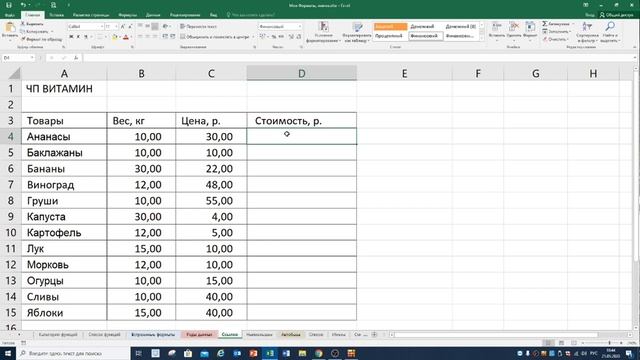Click the increase font size icon
Viewport: 640px width, 360px height.
point(123,27)
